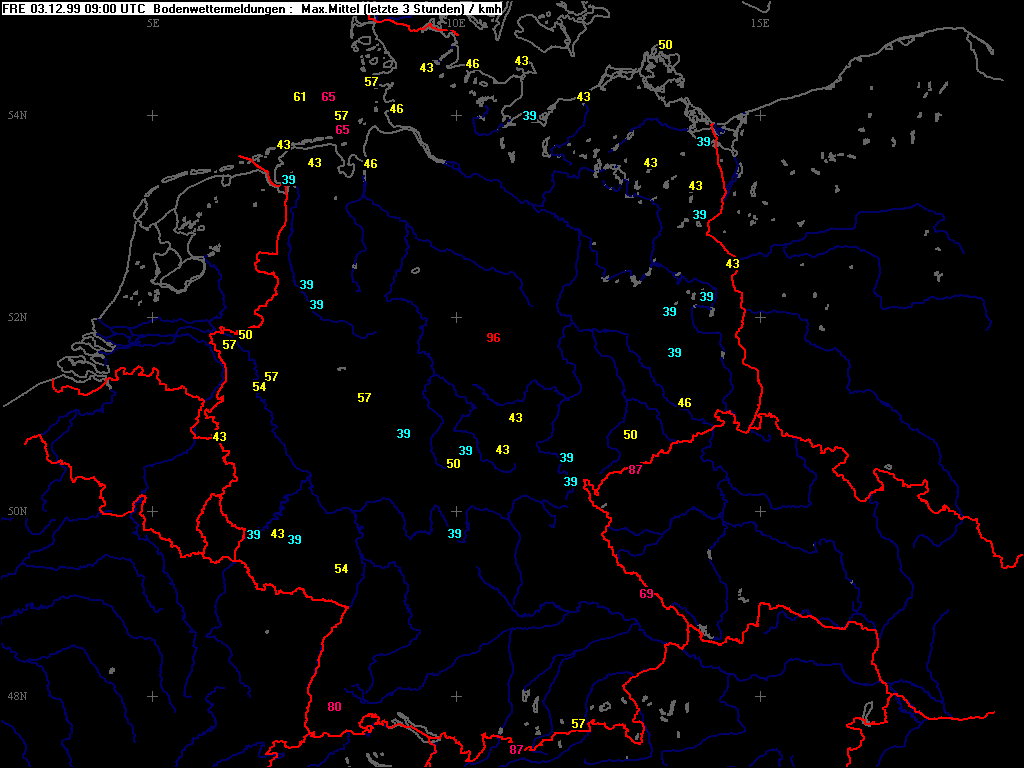Click the 54N latitude label
Screen dimensions: 1024x768
(17, 116)
